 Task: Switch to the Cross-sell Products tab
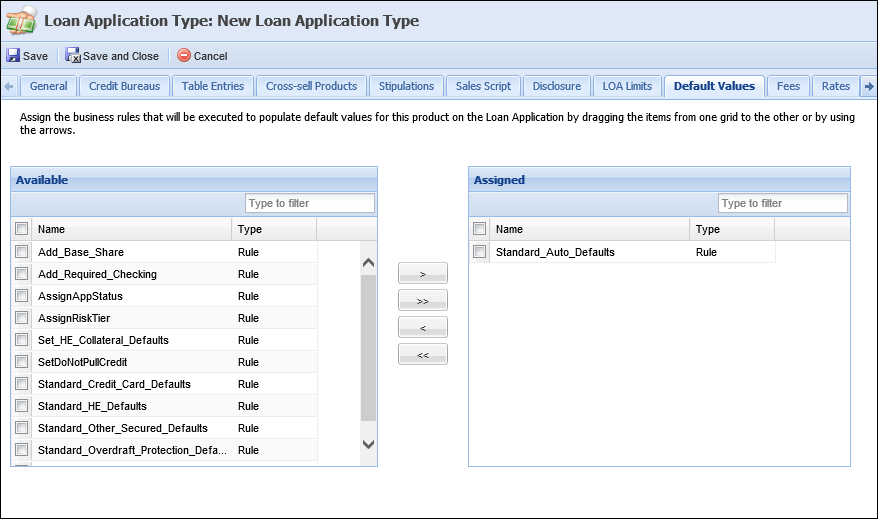pyautogui.click(x=311, y=86)
